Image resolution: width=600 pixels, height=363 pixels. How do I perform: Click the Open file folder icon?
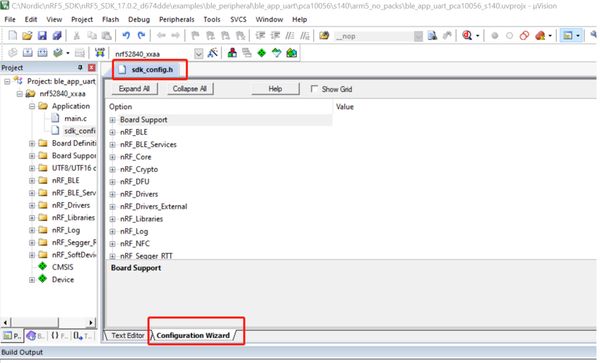[27, 36]
